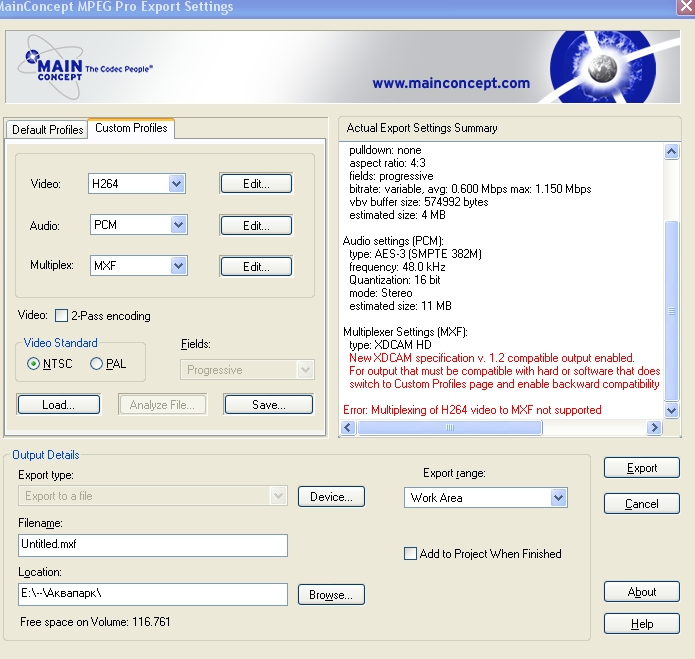Click the Browse... button
The image size is (695, 659).
332,595
